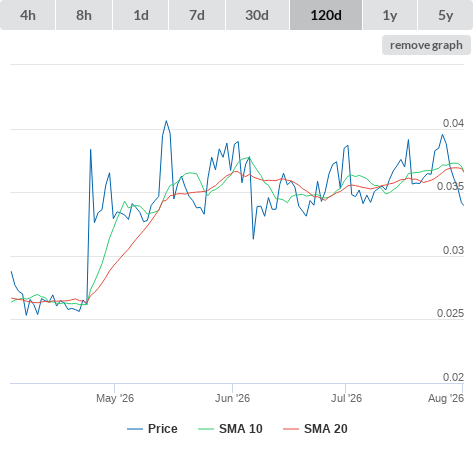This screenshot has height=455, width=474.
Task: Switch to the 8h time range
Action: pos(84,15)
